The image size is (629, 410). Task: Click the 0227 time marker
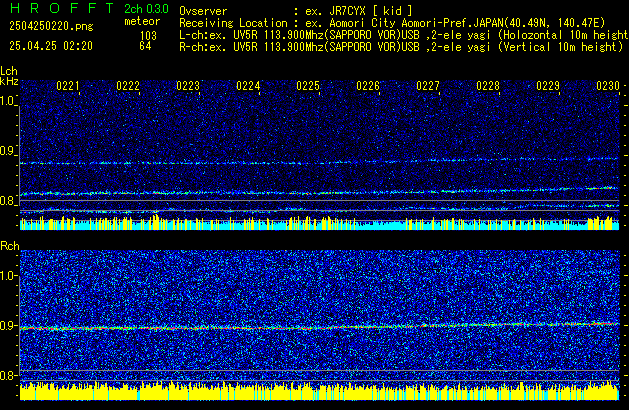428,86
